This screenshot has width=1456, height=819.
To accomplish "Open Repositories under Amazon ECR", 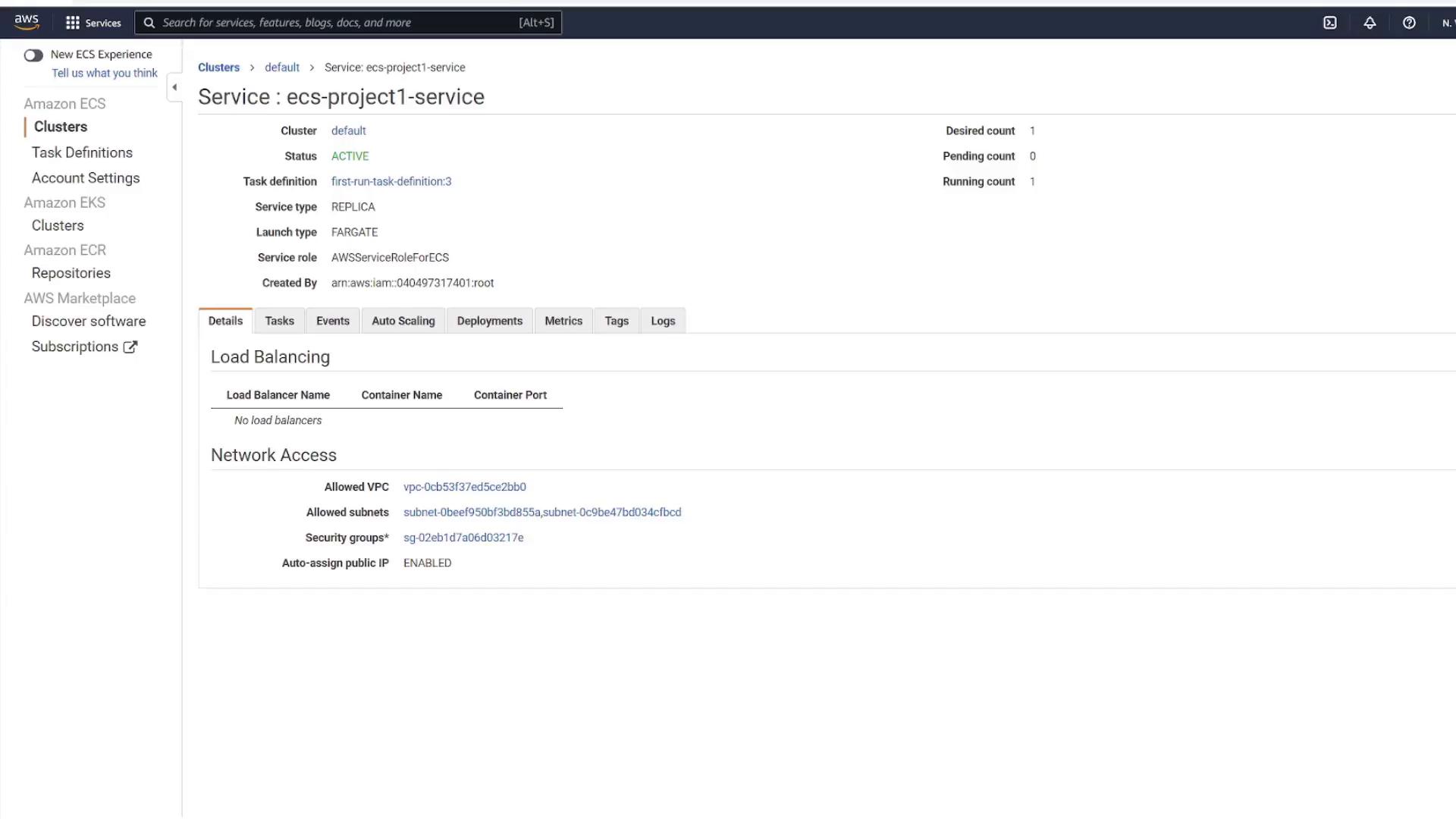I will click(71, 273).
